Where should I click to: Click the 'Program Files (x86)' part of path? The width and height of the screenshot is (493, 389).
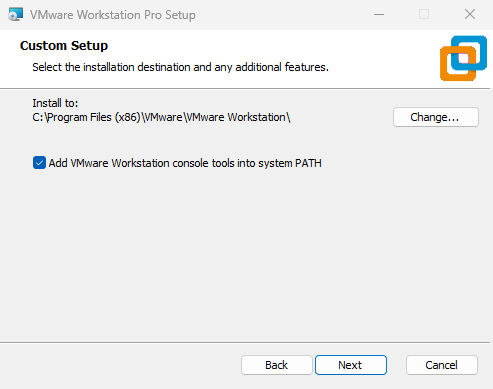coord(94,117)
